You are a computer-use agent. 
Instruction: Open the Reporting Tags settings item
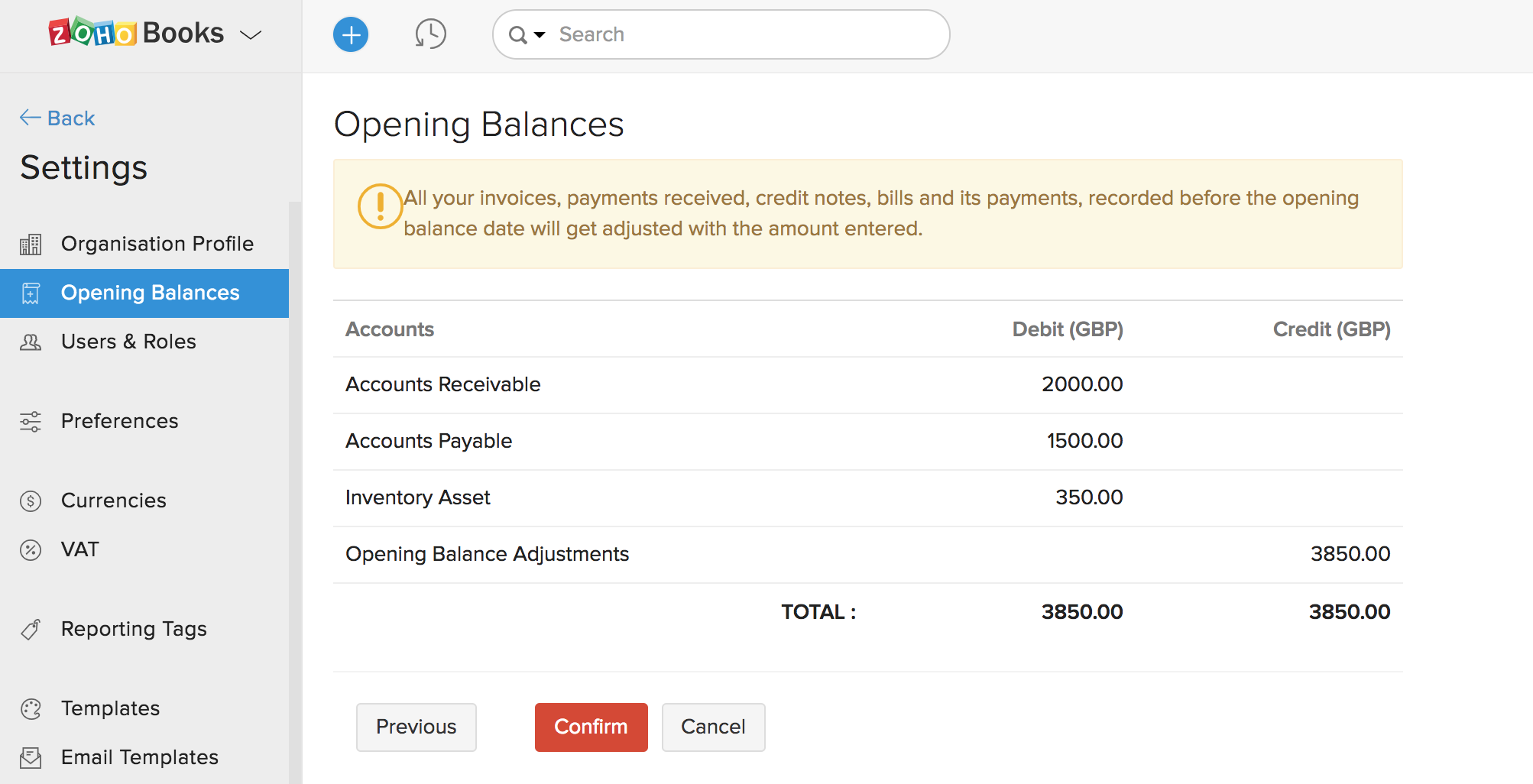click(134, 629)
